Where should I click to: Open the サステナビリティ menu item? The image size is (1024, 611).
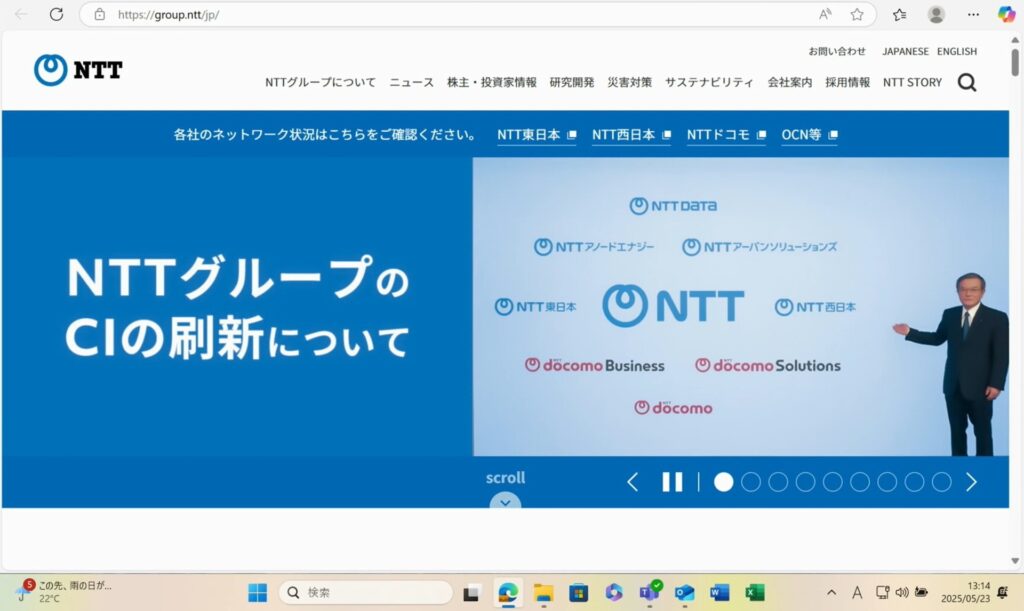709,82
